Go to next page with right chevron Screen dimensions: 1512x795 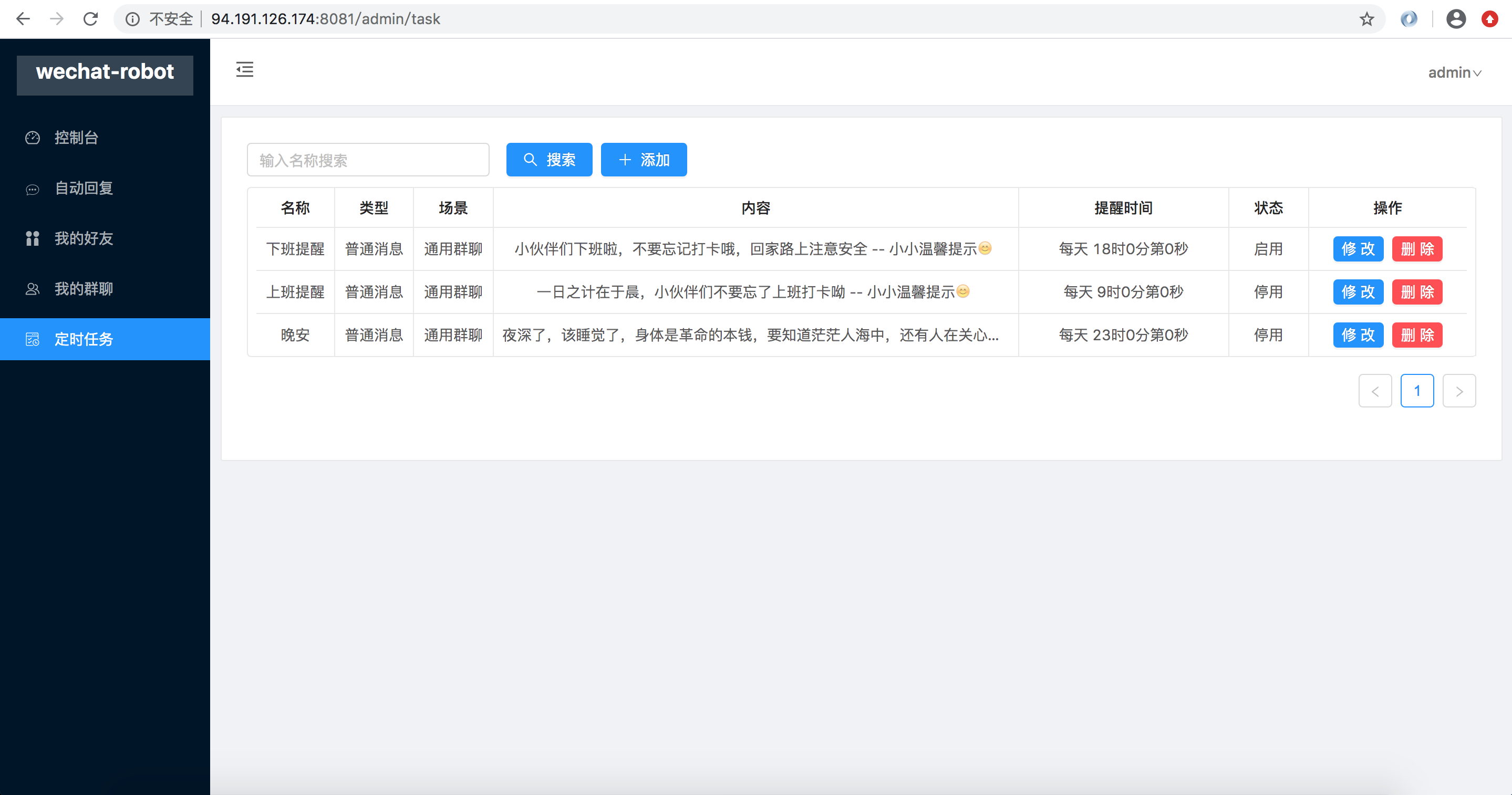(1458, 391)
